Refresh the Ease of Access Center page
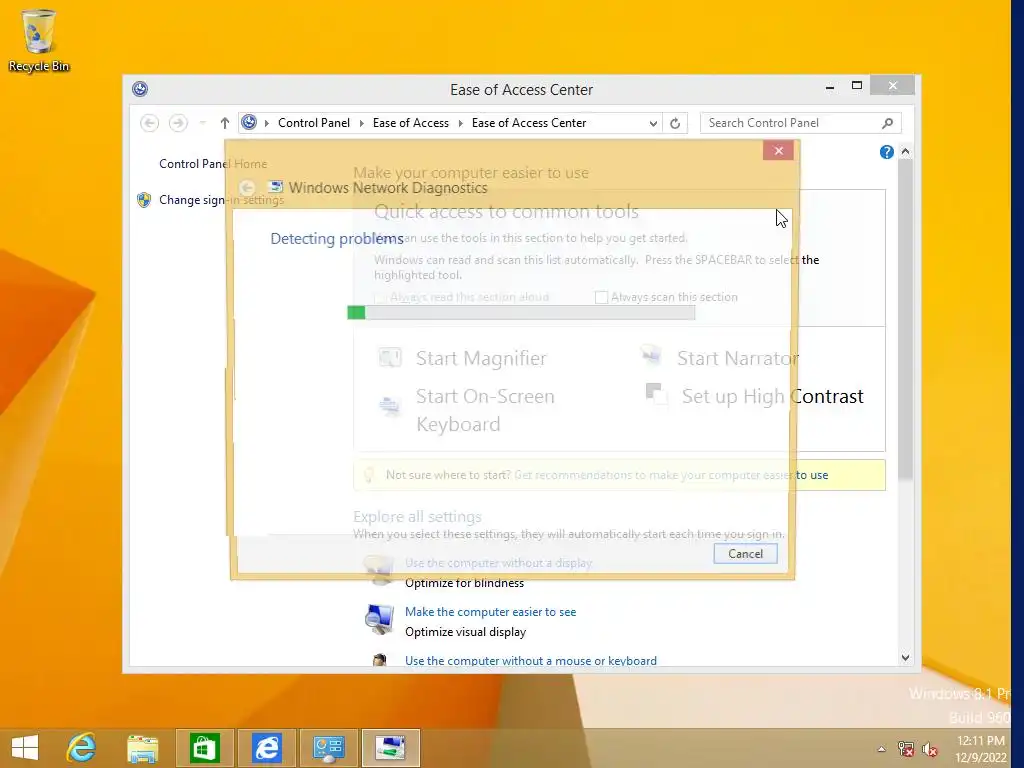 [x=675, y=123]
